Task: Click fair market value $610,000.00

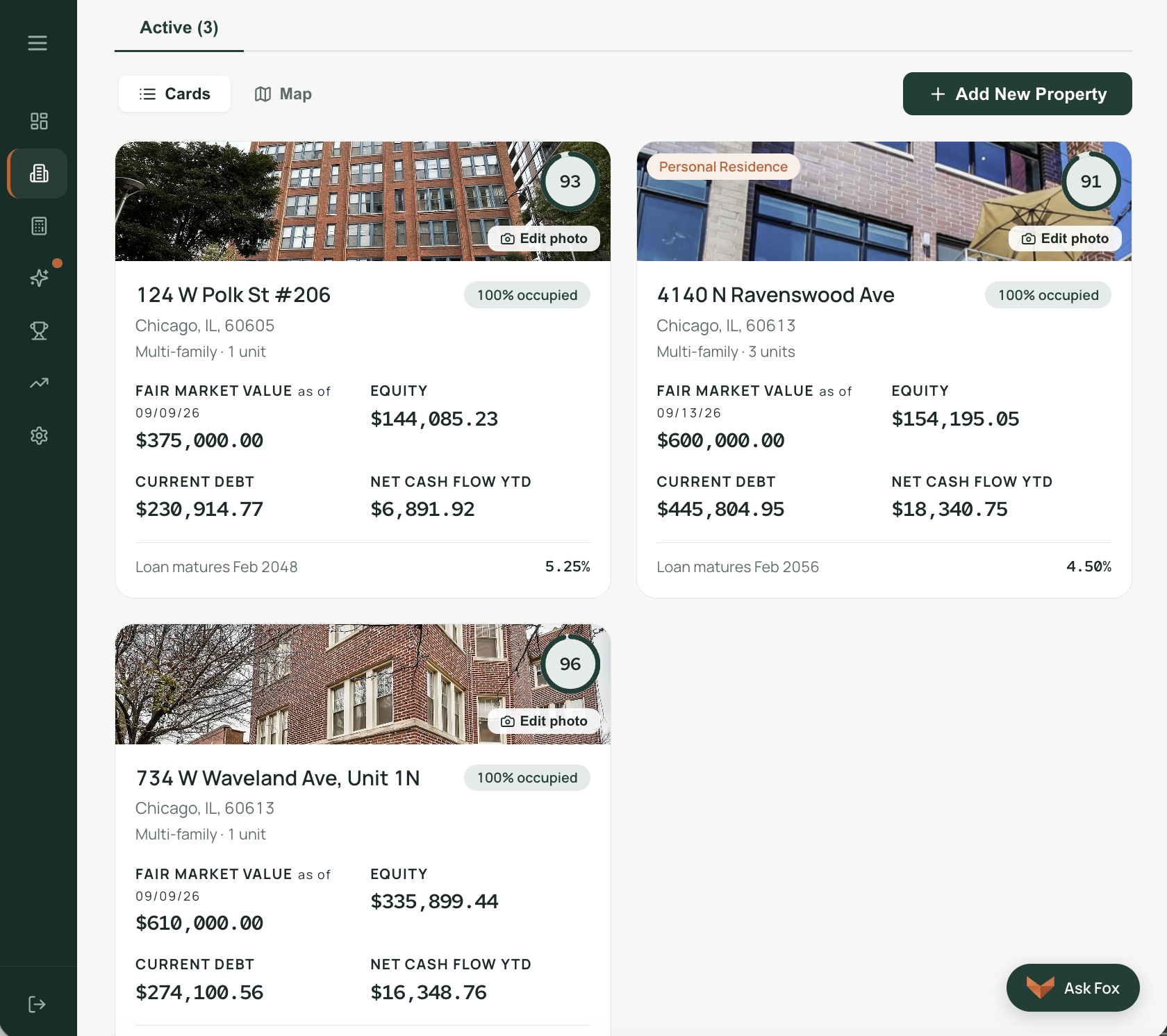Action: click(199, 923)
